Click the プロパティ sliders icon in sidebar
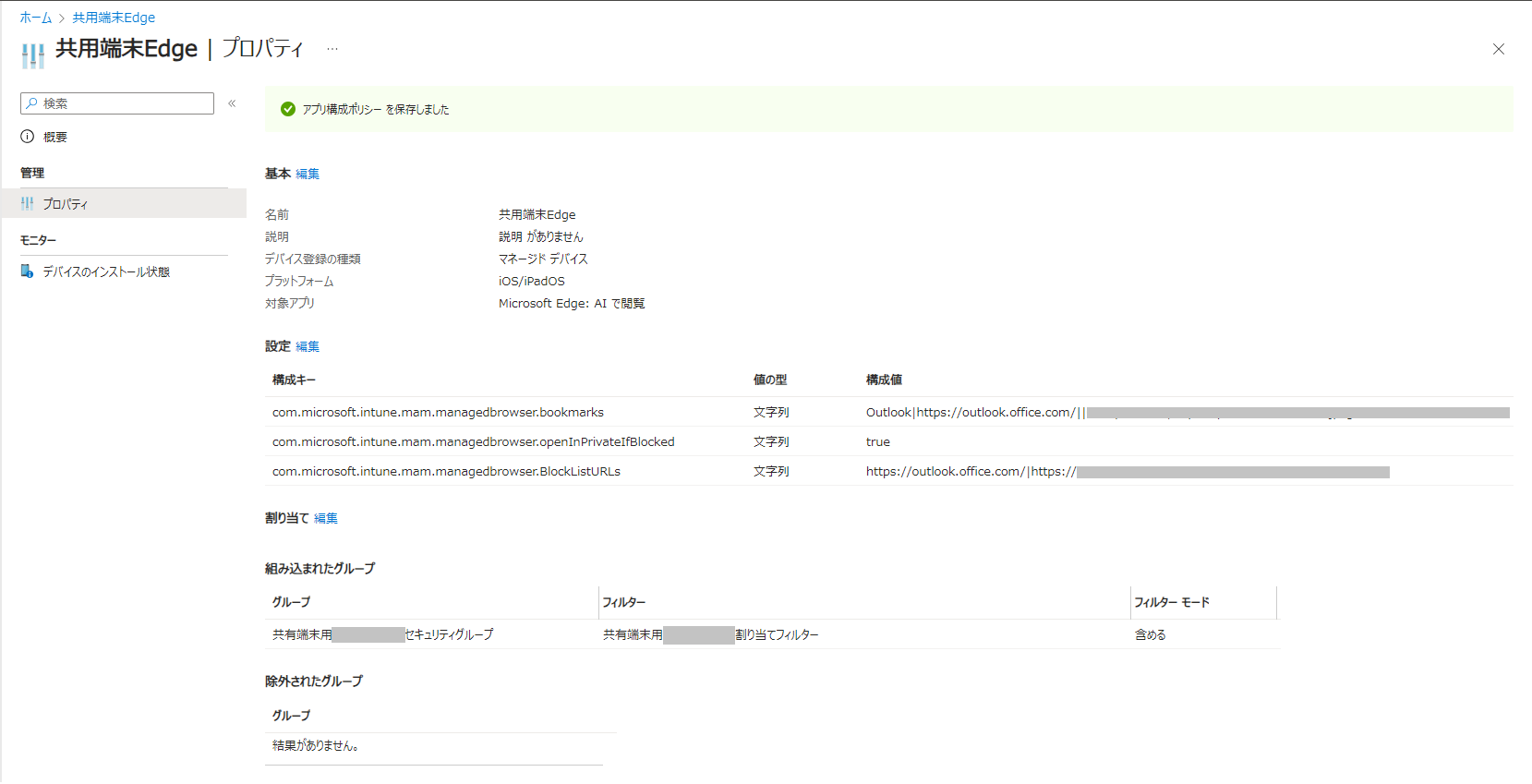Screen dimensions: 1532x784 pos(28,203)
